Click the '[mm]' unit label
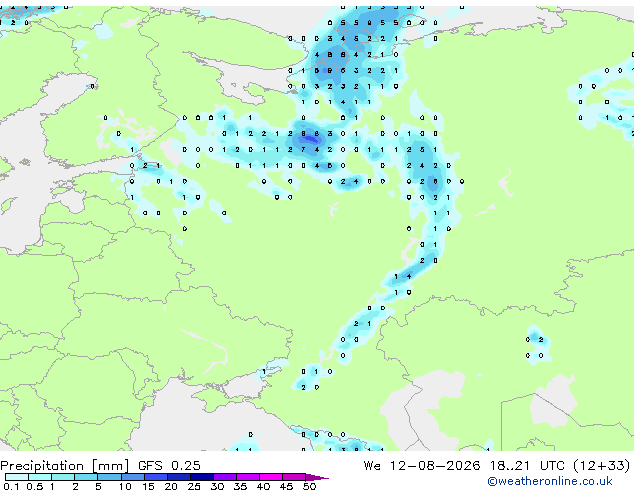 (x=110, y=466)
